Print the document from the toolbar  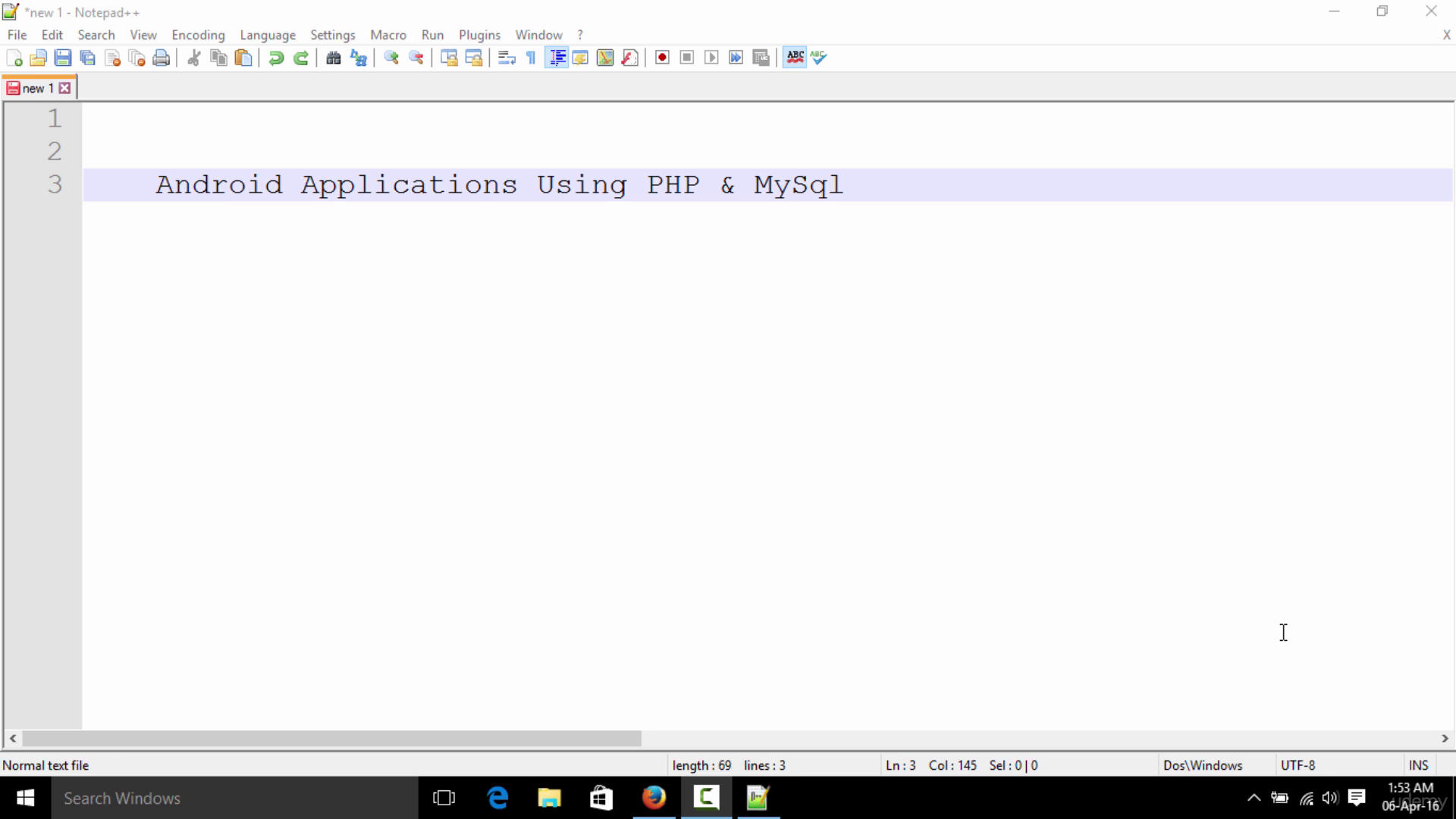(162, 58)
